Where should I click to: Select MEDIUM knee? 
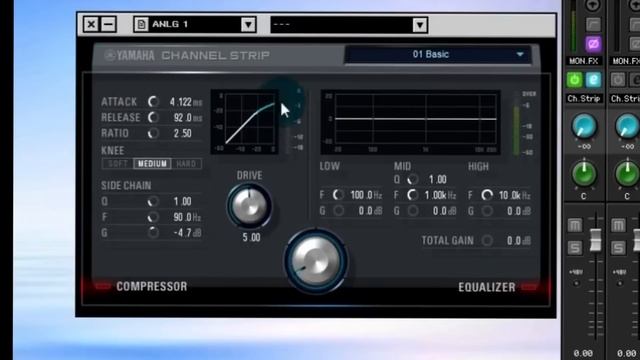pyautogui.click(x=152, y=164)
